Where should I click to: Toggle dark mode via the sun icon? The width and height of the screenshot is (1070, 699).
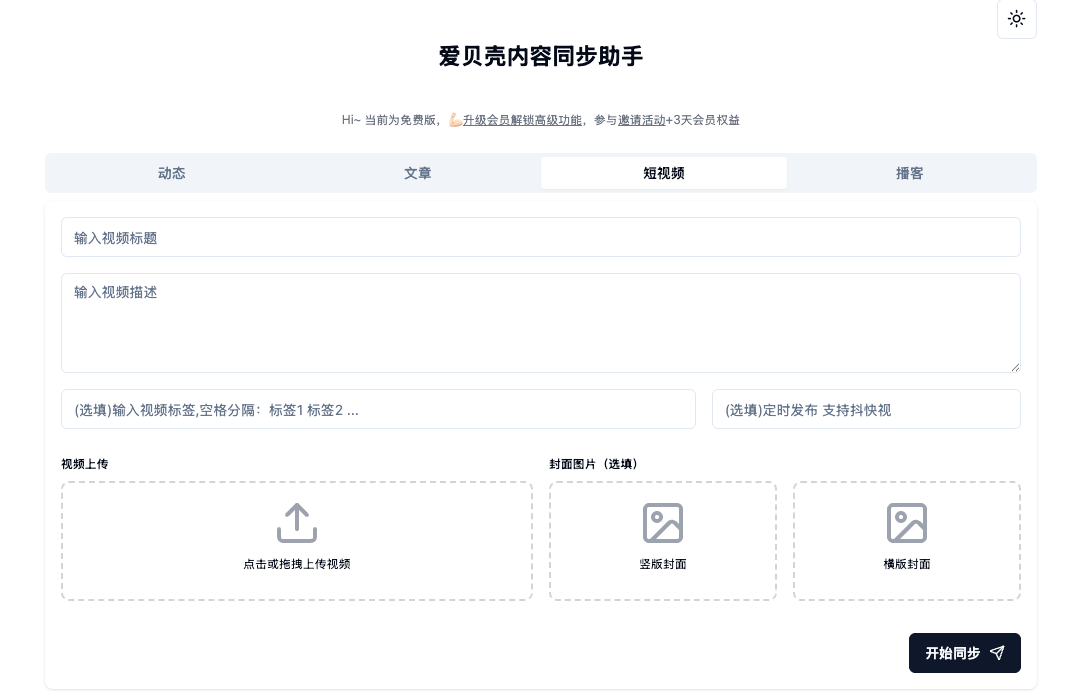pos(1017,19)
